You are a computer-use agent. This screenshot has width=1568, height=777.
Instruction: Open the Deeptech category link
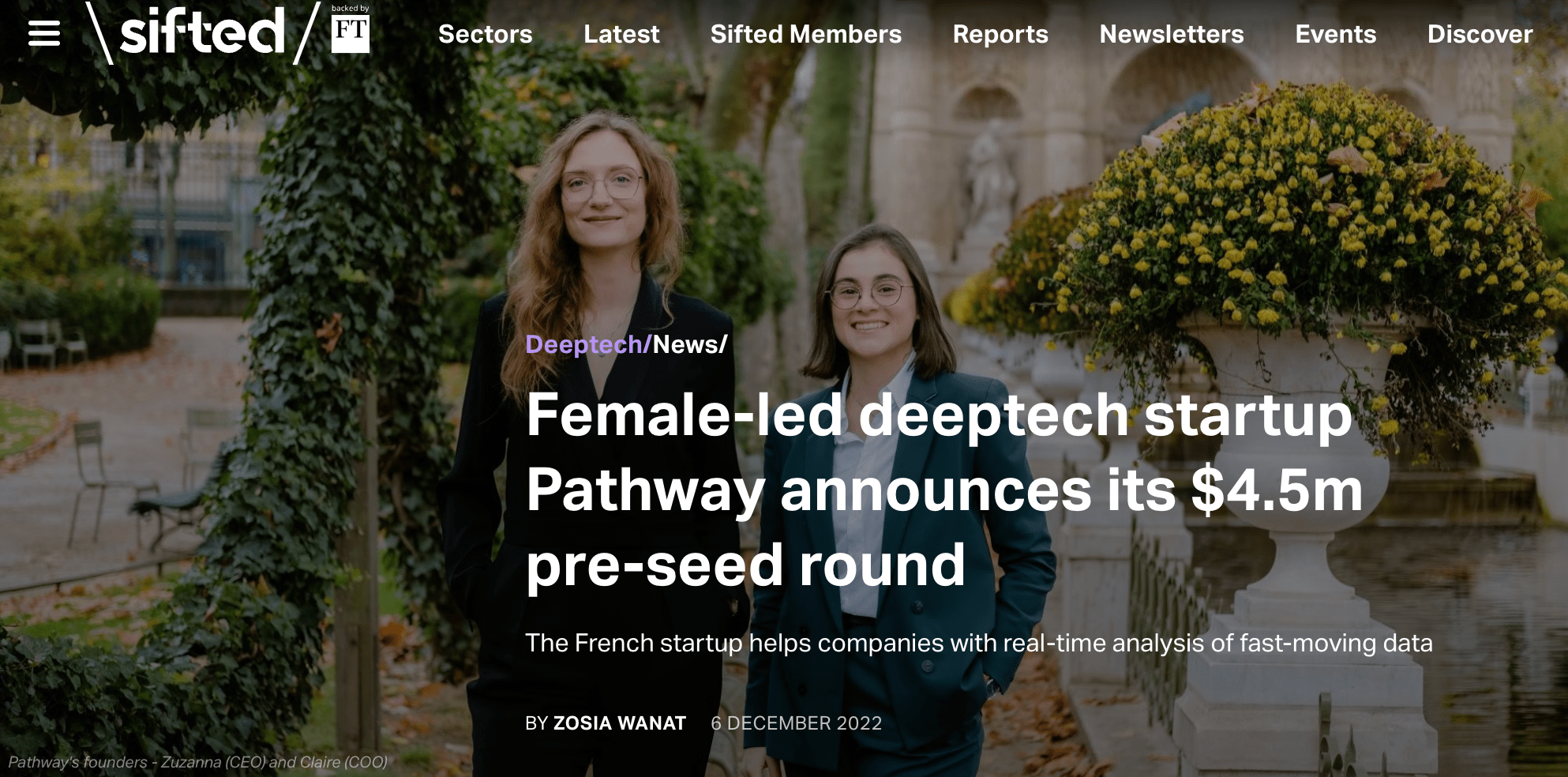(x=584, y=344)
